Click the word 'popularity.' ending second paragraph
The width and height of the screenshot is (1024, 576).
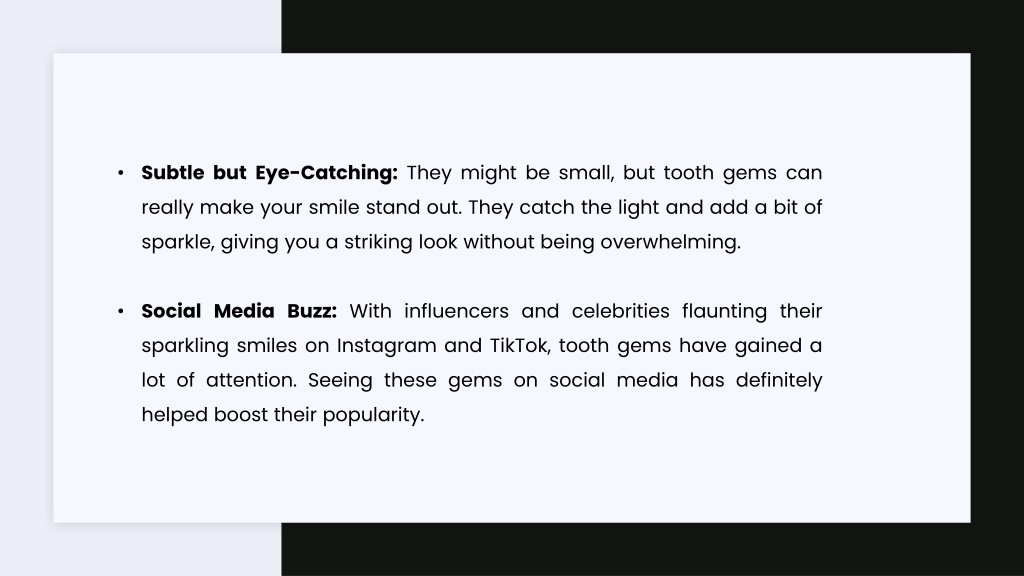[x=374, y=415]
